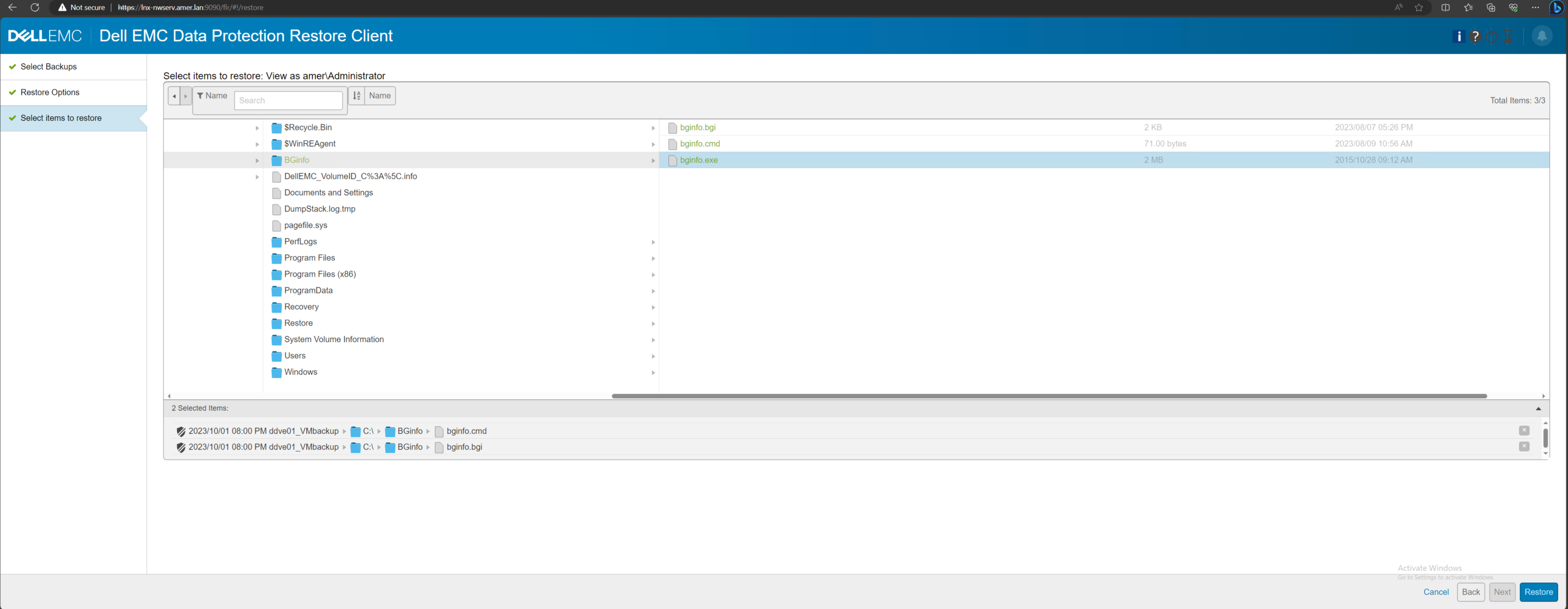The width and height of the screenshot is (1568, 609).
Task: Open the recovery queue hourglass icon
Action: pos(1508,37)
